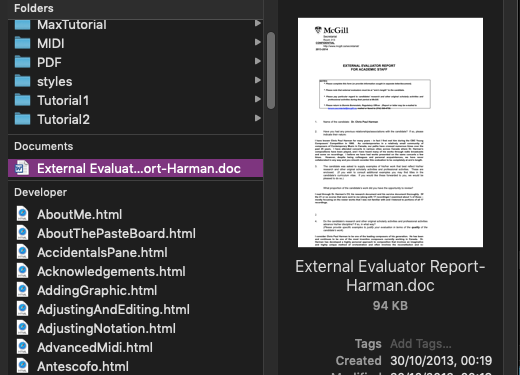
Task: Select the Tutorial1 folder name
Action: 63,100
